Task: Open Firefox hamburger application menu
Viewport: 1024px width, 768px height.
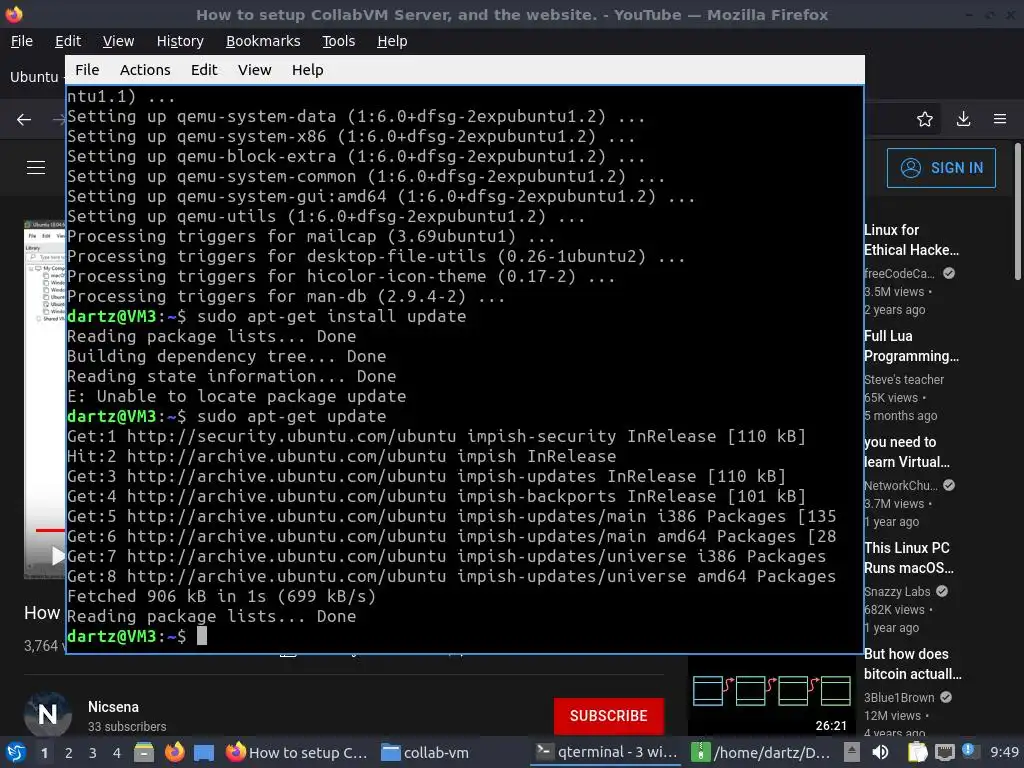Action: pos(1000,119)
